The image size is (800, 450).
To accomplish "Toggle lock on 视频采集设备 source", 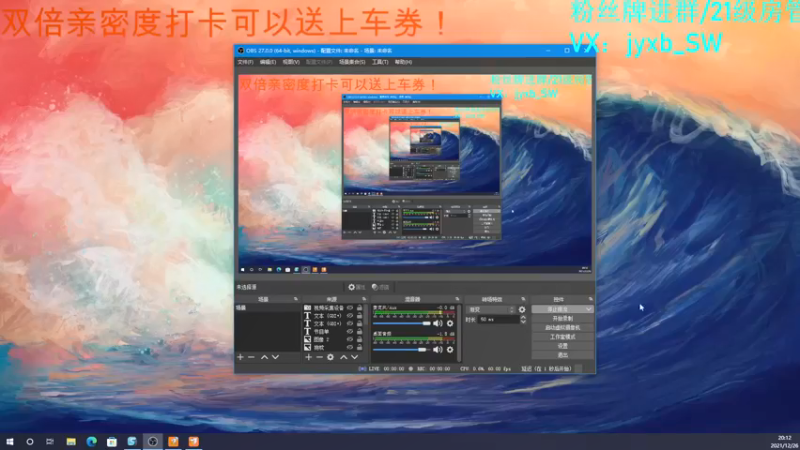I will tap(360, 308).
